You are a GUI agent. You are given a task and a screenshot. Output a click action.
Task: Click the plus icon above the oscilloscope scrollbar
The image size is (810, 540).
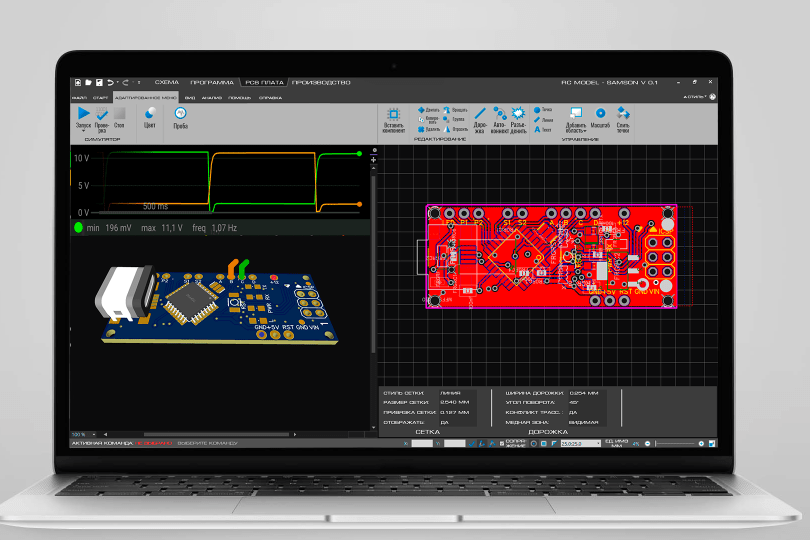(373, 160)
